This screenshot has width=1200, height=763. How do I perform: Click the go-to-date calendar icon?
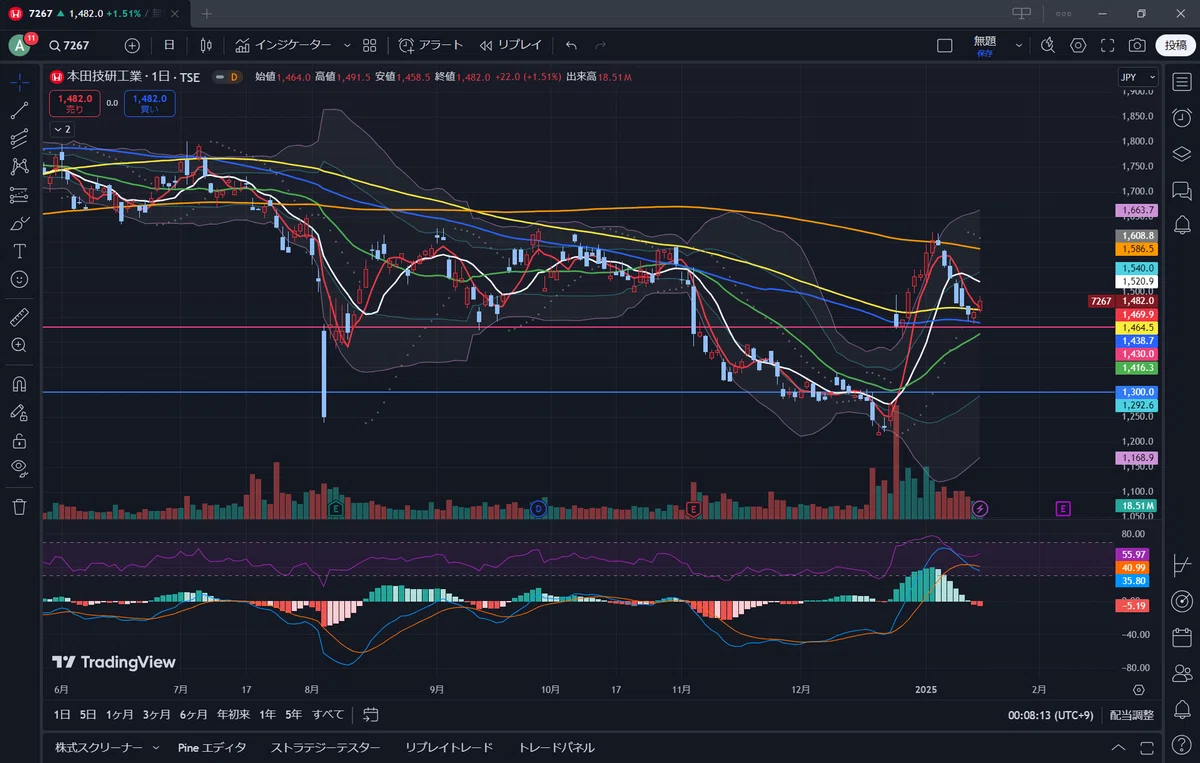371,714
